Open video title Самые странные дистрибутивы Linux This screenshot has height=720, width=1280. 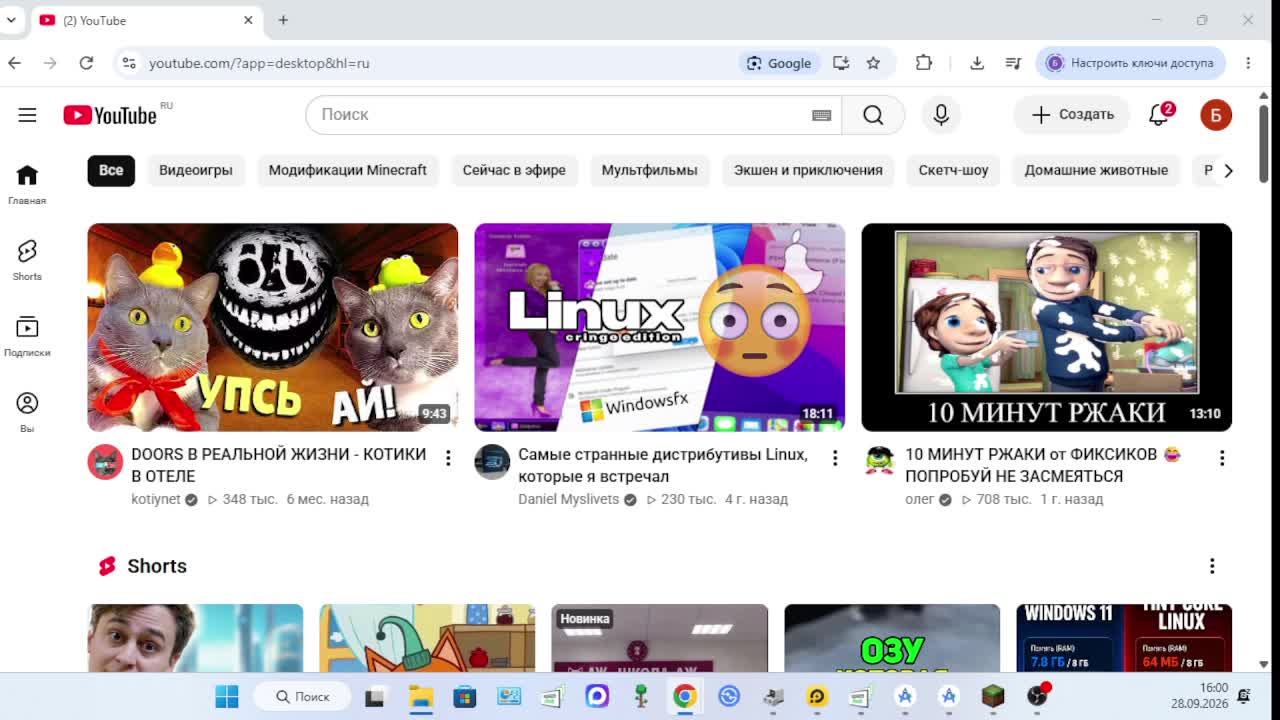tap(663, 465)
